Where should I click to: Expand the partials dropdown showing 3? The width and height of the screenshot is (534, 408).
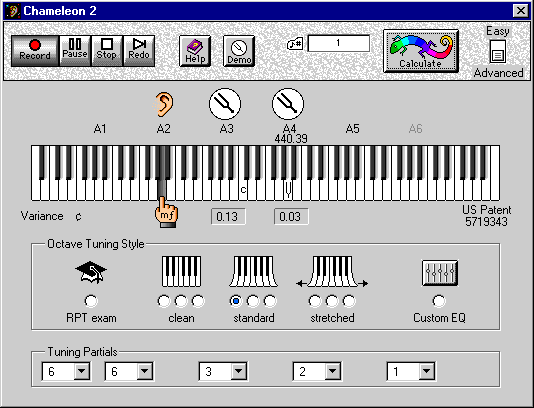[223, 371]
